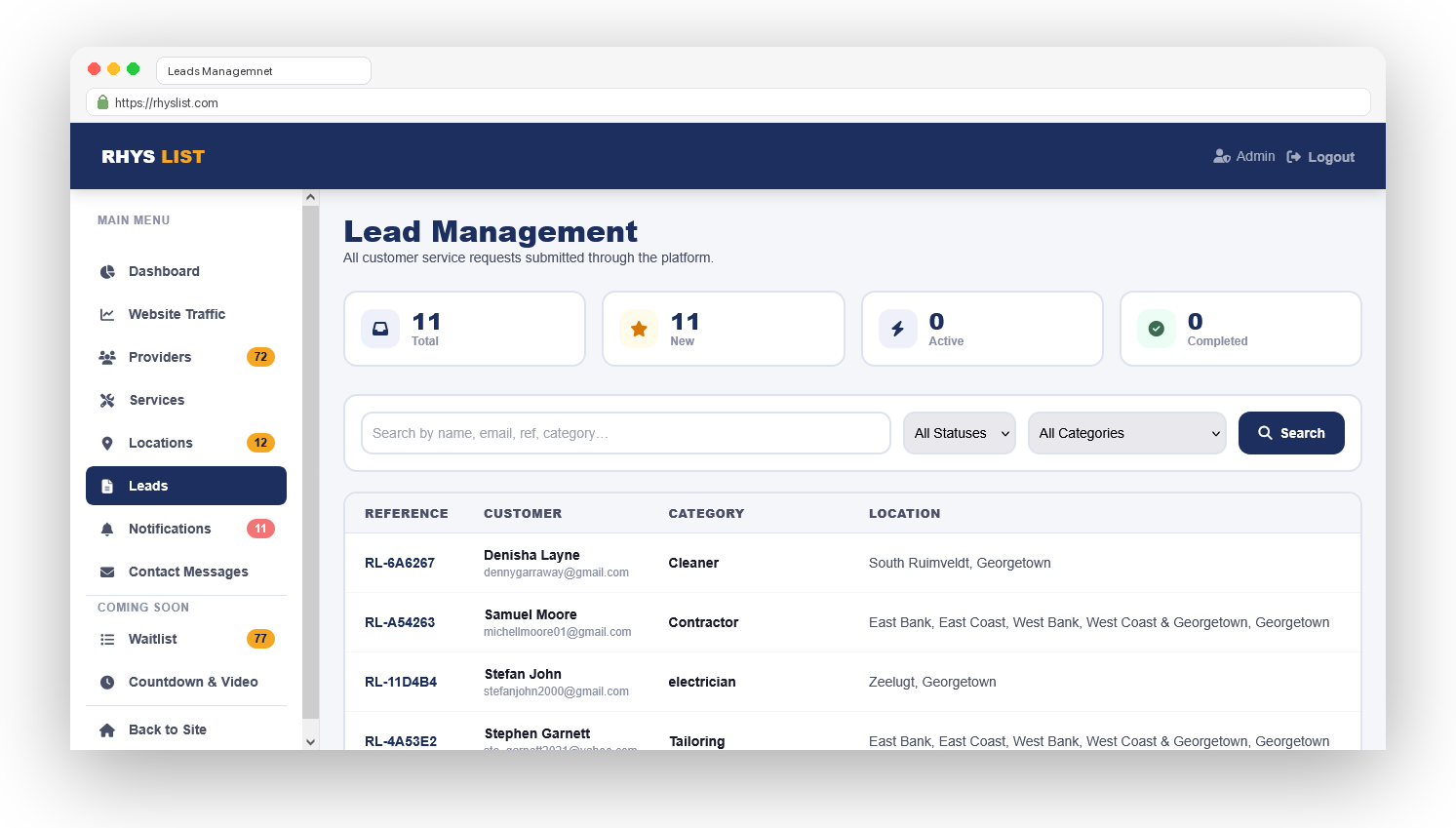This screenshot has width=1456, height=828.
Task: Open the All Statuses dropdown
Action: (x=960, y=433)
